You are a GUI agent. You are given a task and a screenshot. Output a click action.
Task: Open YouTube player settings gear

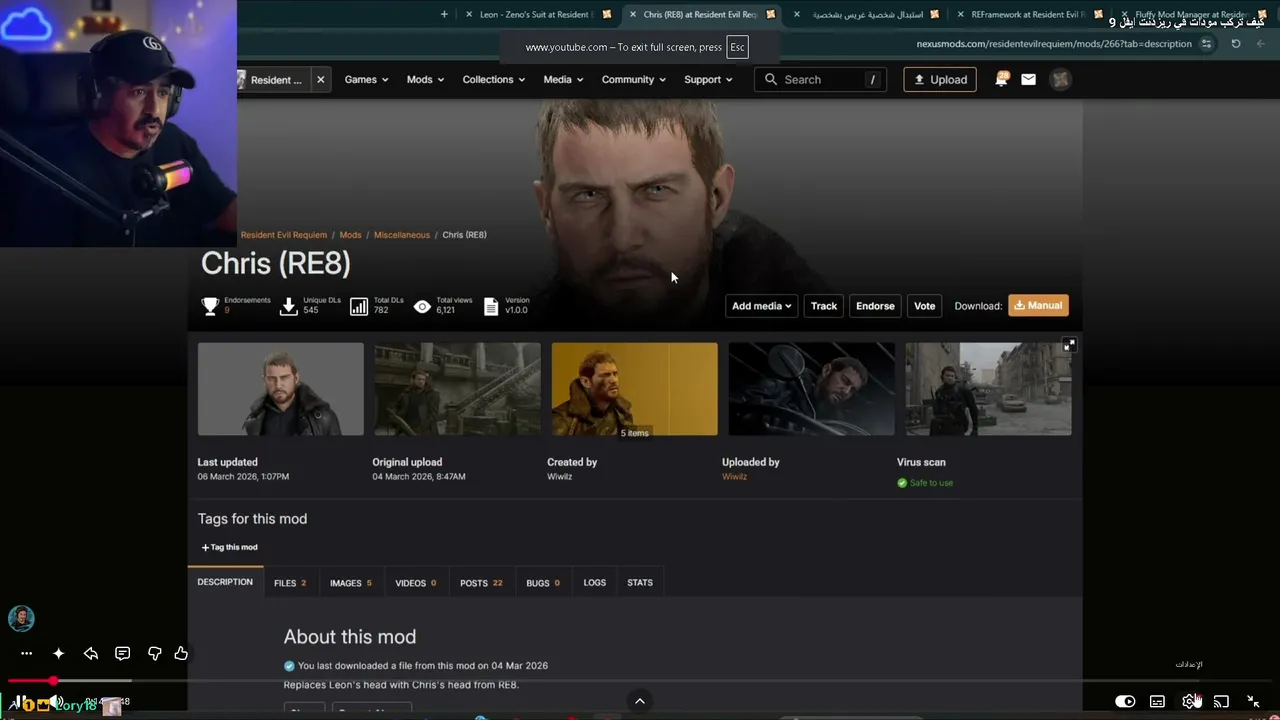(x=1189, y=702)
